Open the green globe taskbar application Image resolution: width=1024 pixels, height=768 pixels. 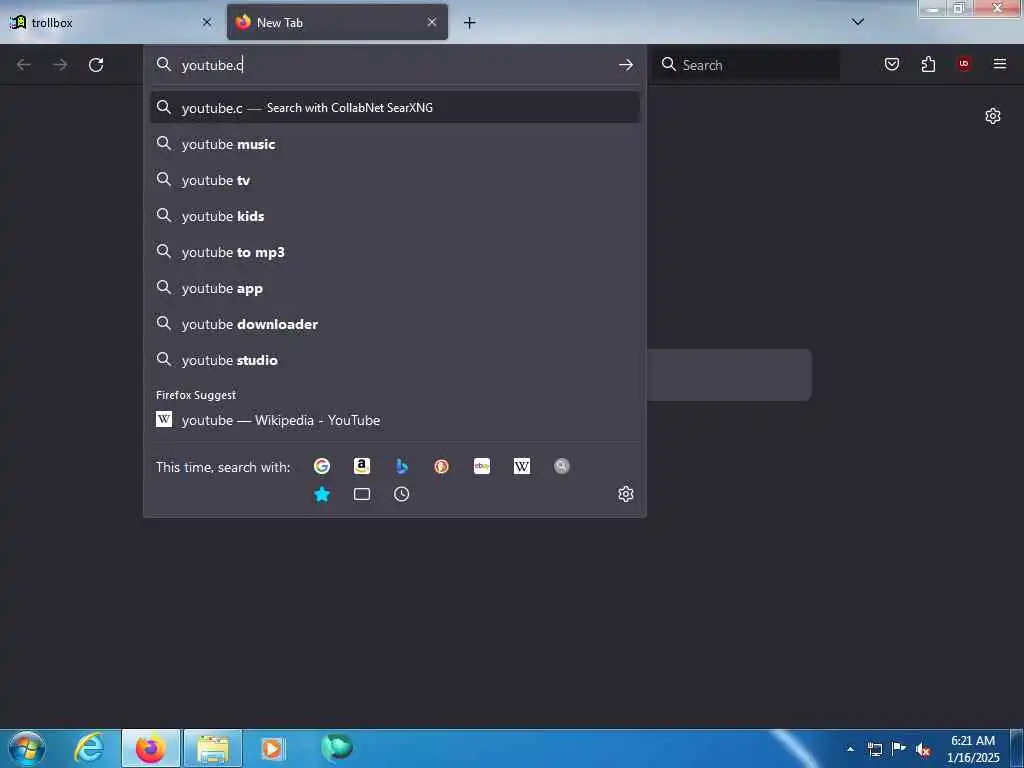pyautogui.click(x=337, y=748)
